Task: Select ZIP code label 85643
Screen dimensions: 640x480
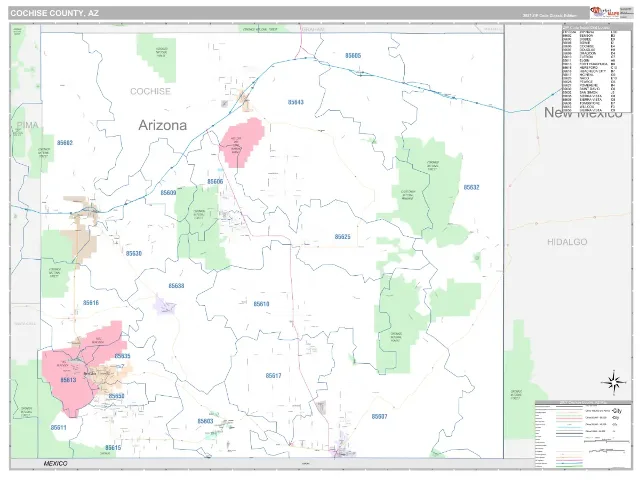Action: pos(296,102)
